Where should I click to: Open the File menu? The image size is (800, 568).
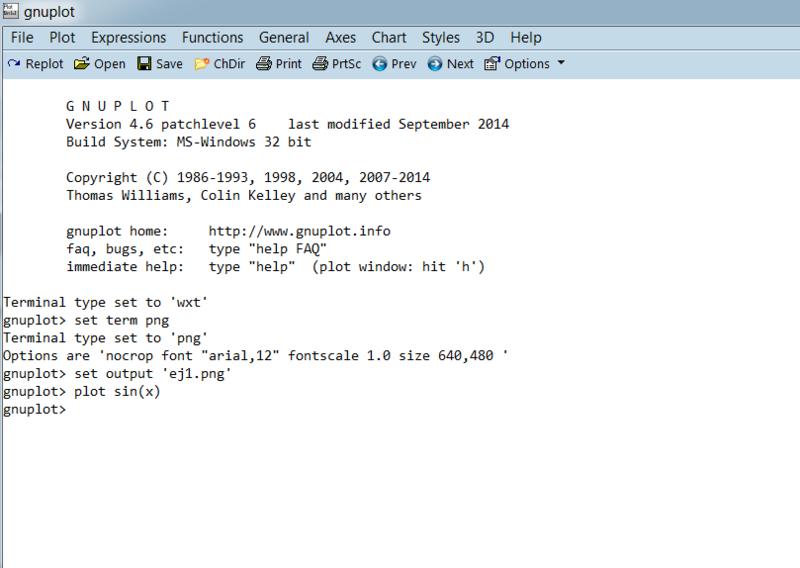22,38
